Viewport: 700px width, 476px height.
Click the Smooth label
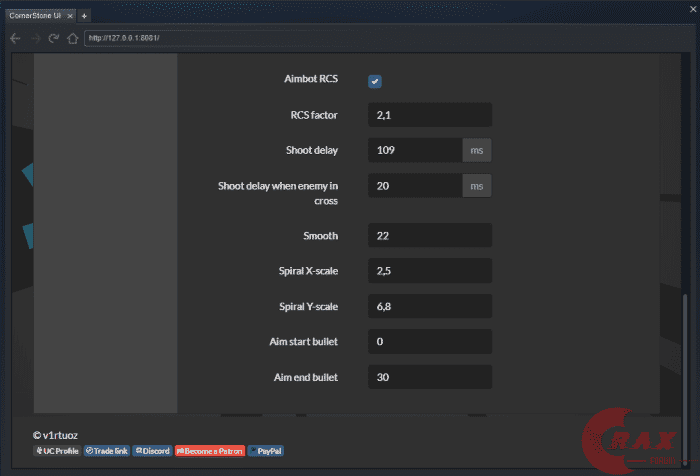[x=321, y=236]
